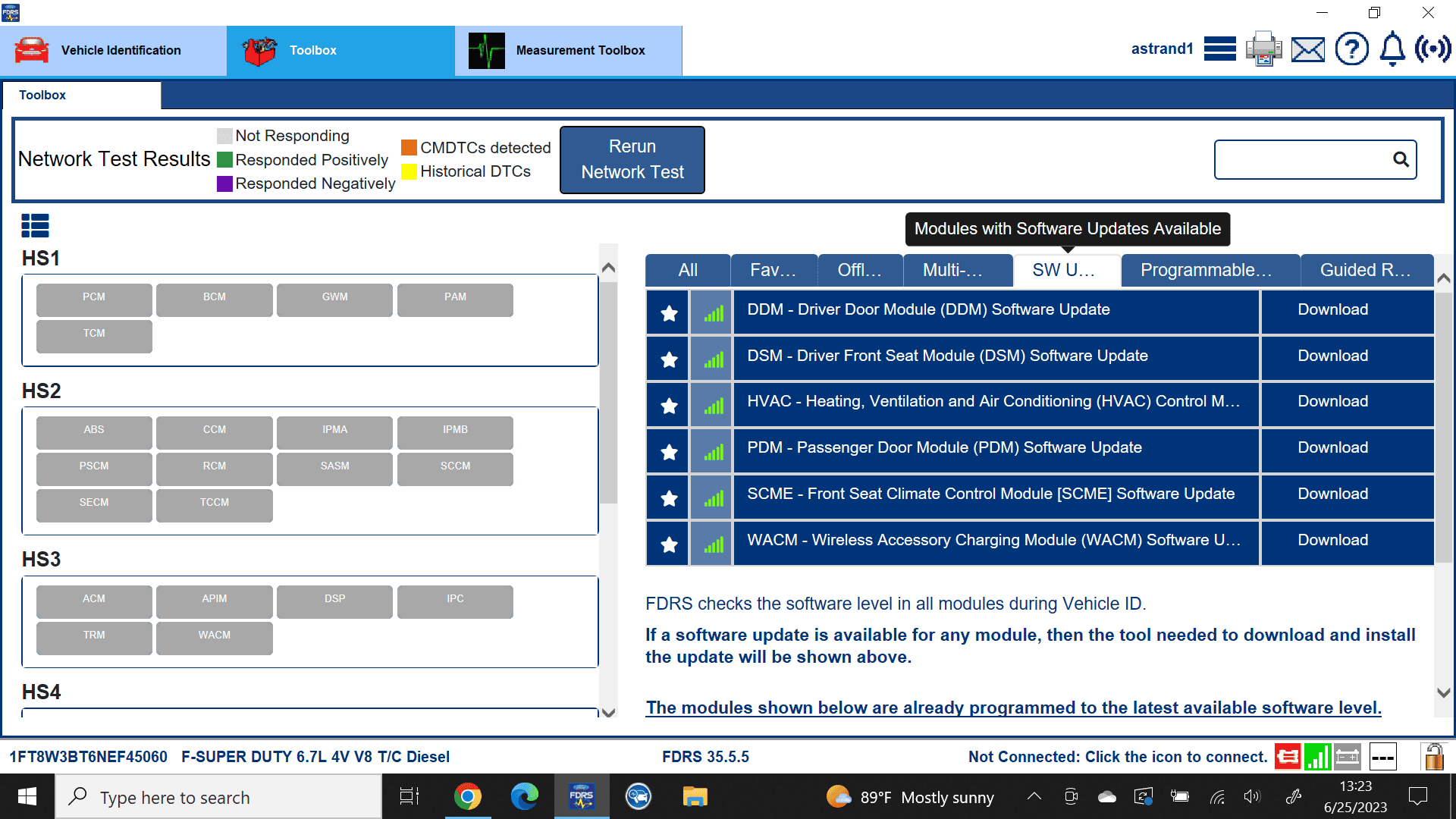Toggle favorite star for WACM software update

click(x=668, y=544)
